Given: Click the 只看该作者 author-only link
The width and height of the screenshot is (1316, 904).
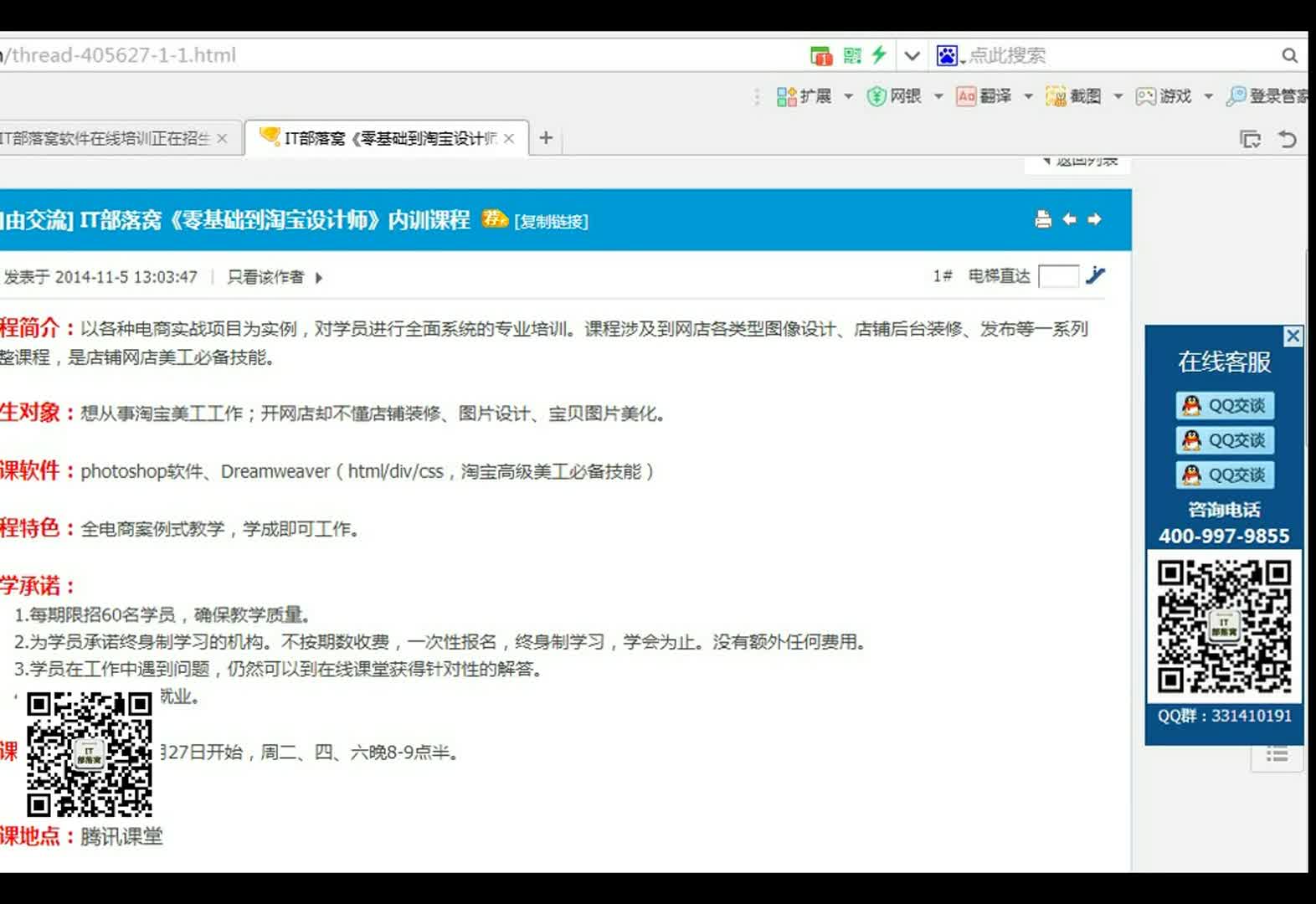Looking at the screenshot, I should pos(265,277).
